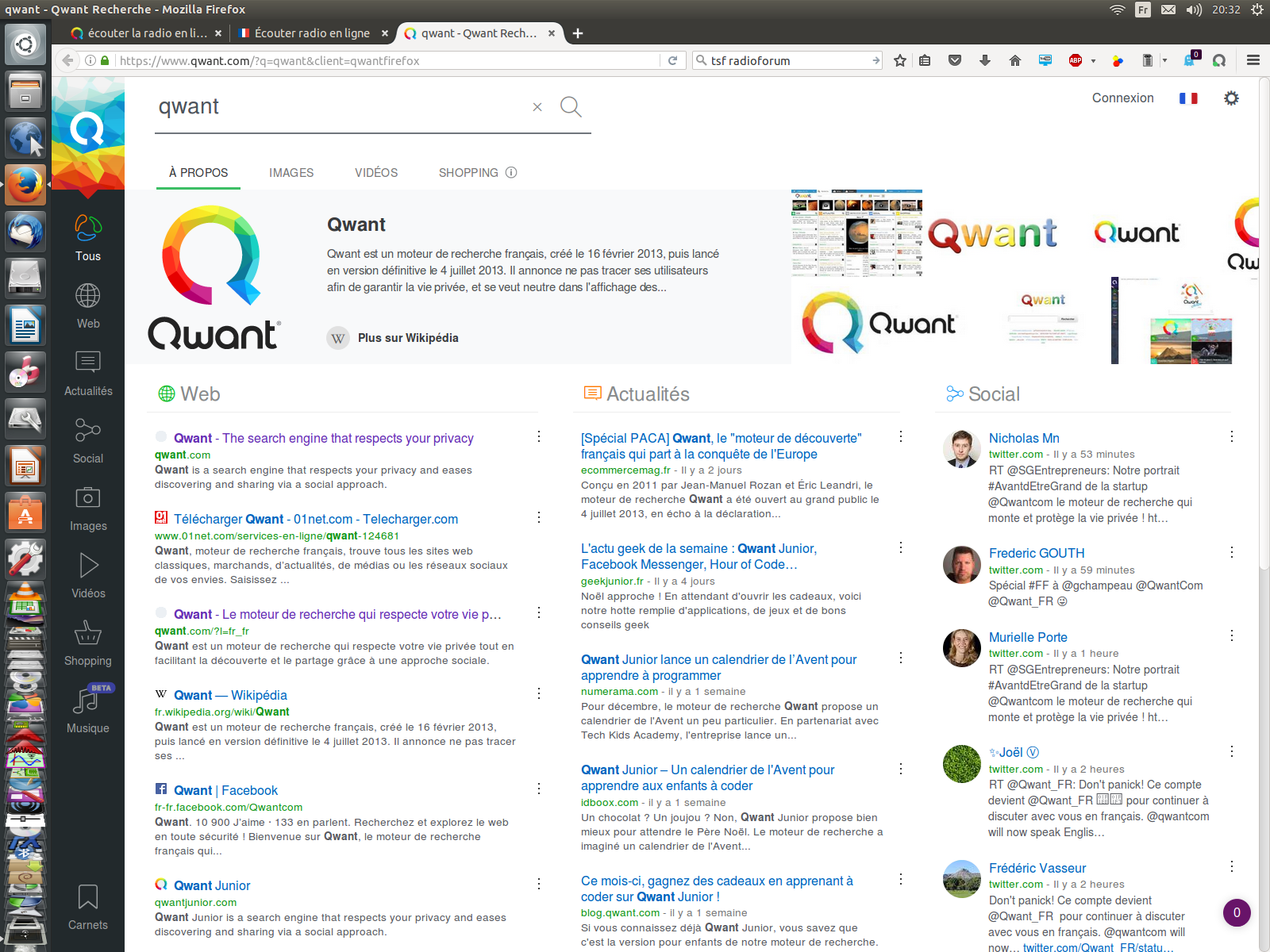Open keyboard layout Fr indicator
The height and width of the screenshot is (952, 1270).
(1142, 10)
